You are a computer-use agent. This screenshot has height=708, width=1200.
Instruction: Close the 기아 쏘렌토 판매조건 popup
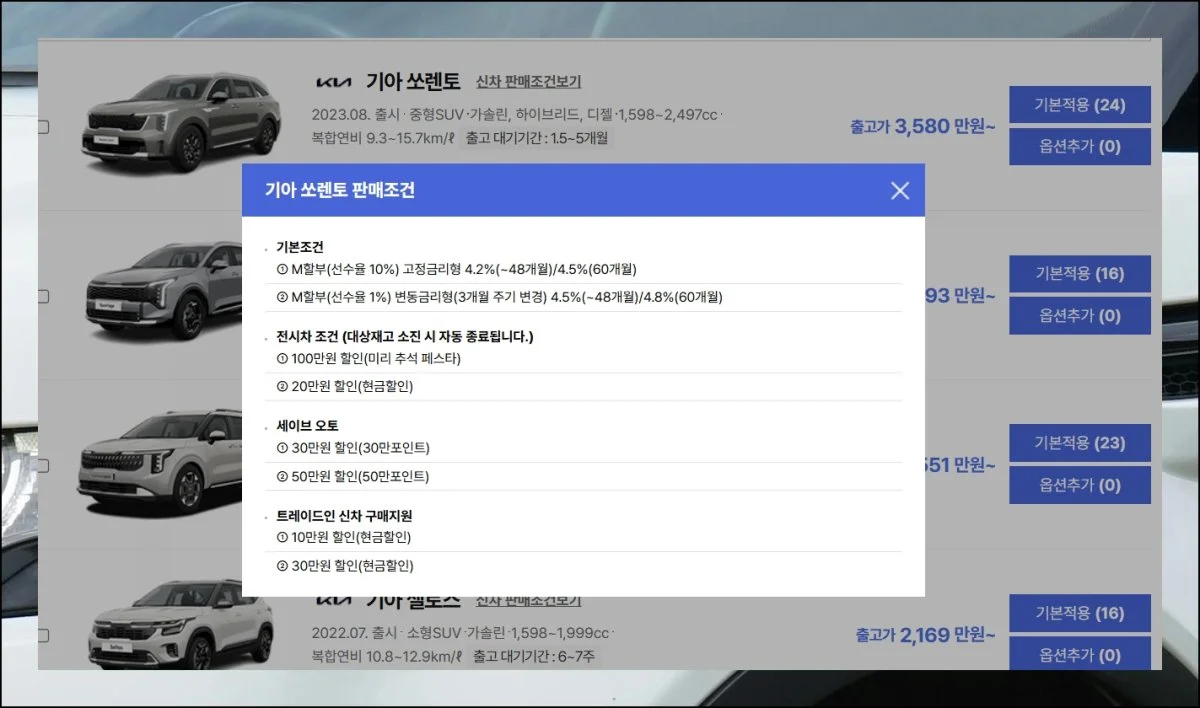pos(899,190)
